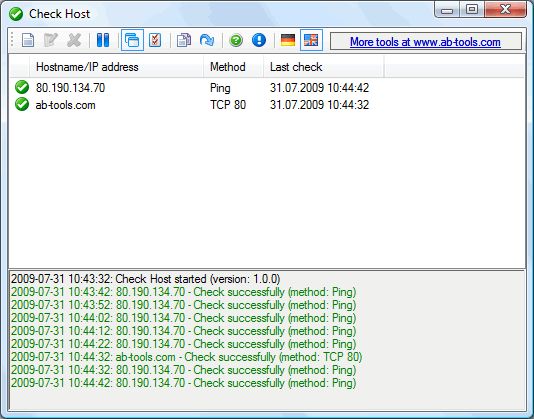This screenshot has height=419, width=534.
Task: Switch language to English flag
Action: click(311, 40)
